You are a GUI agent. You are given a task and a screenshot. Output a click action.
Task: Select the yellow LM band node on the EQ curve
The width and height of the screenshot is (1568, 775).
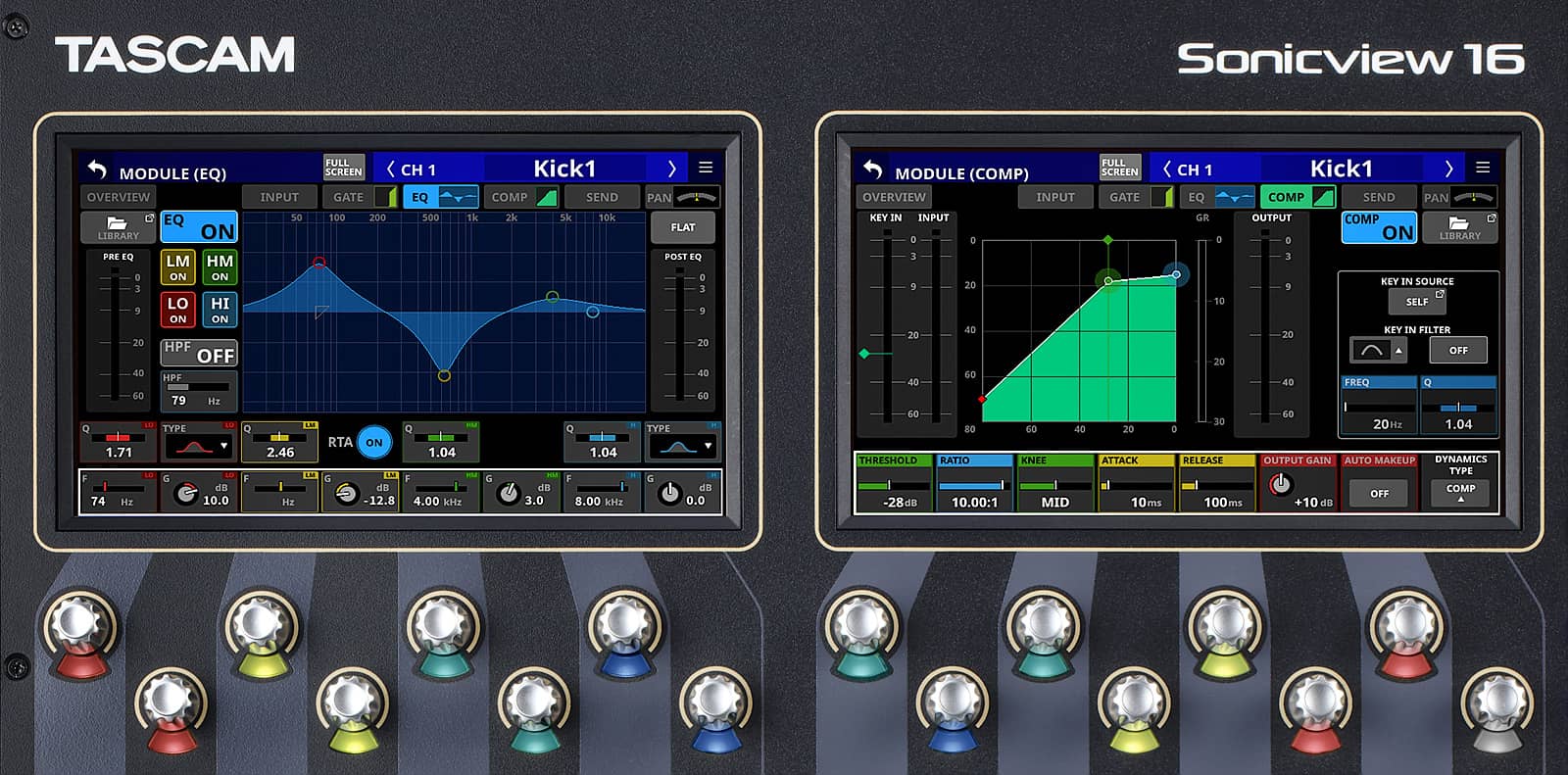[x=444, y=375]
